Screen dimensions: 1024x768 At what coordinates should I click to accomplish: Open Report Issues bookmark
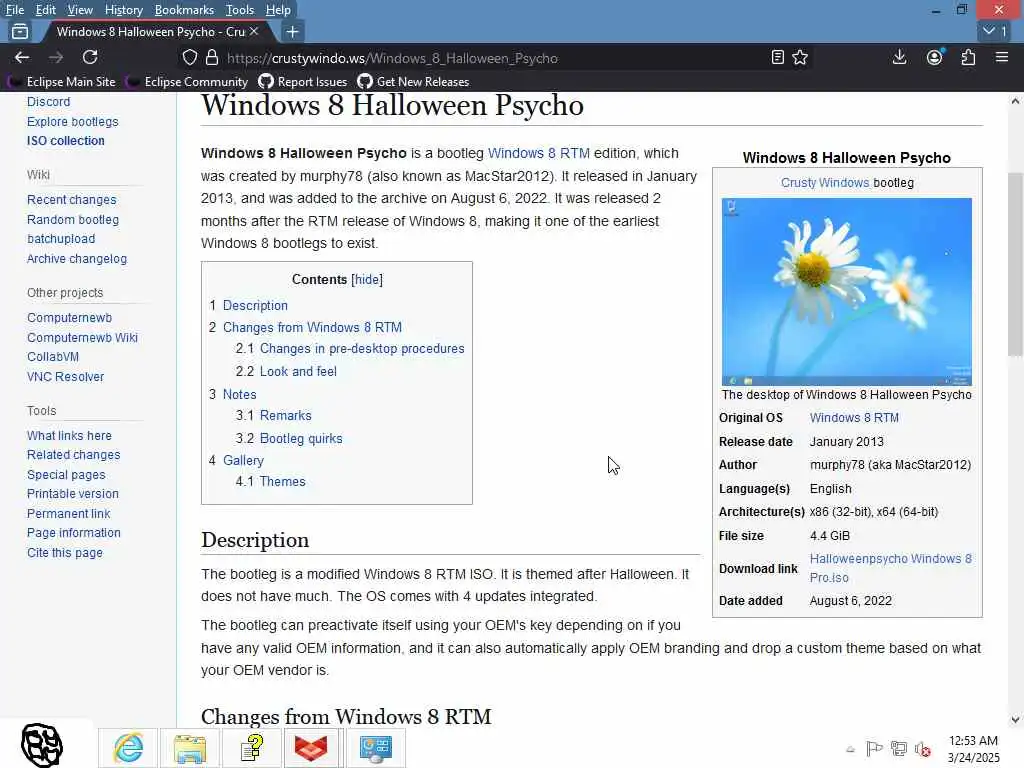303,82
